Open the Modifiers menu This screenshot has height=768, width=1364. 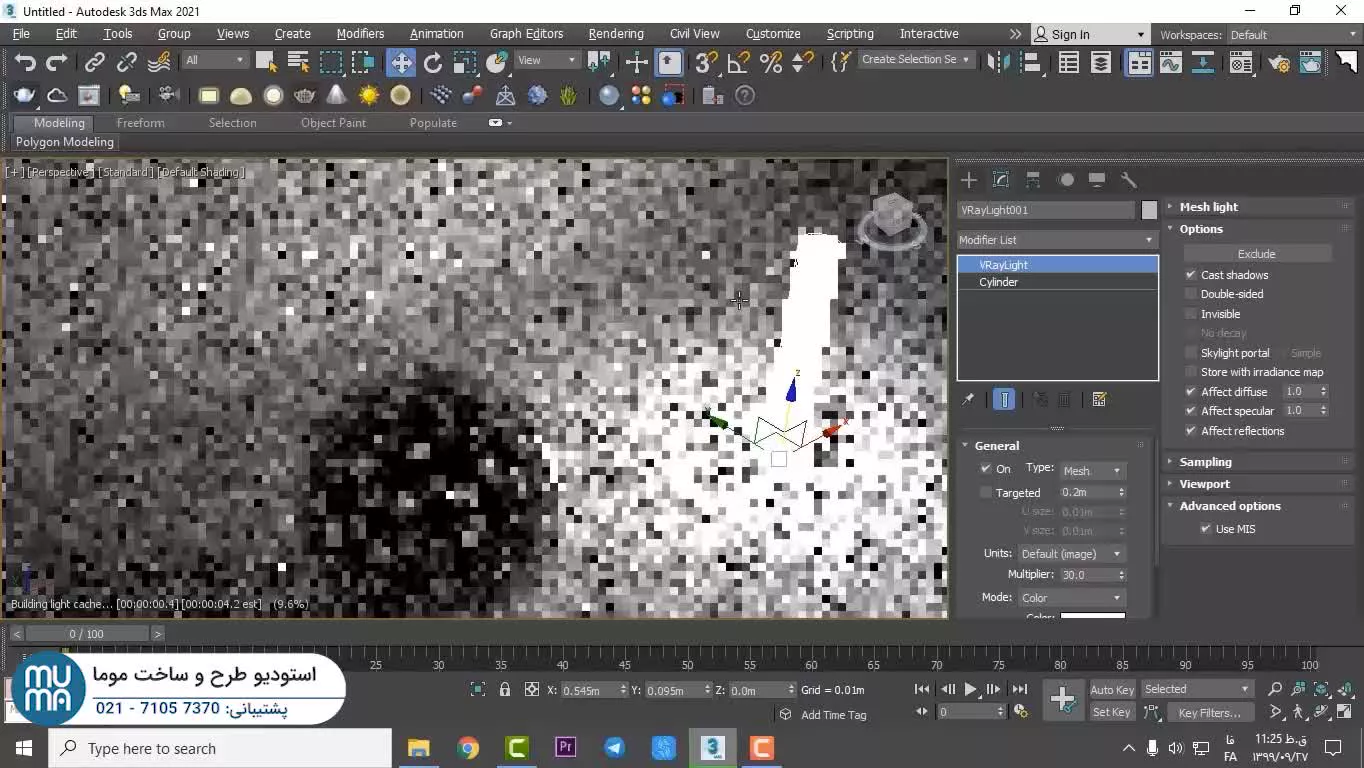(x=360, y=34)
